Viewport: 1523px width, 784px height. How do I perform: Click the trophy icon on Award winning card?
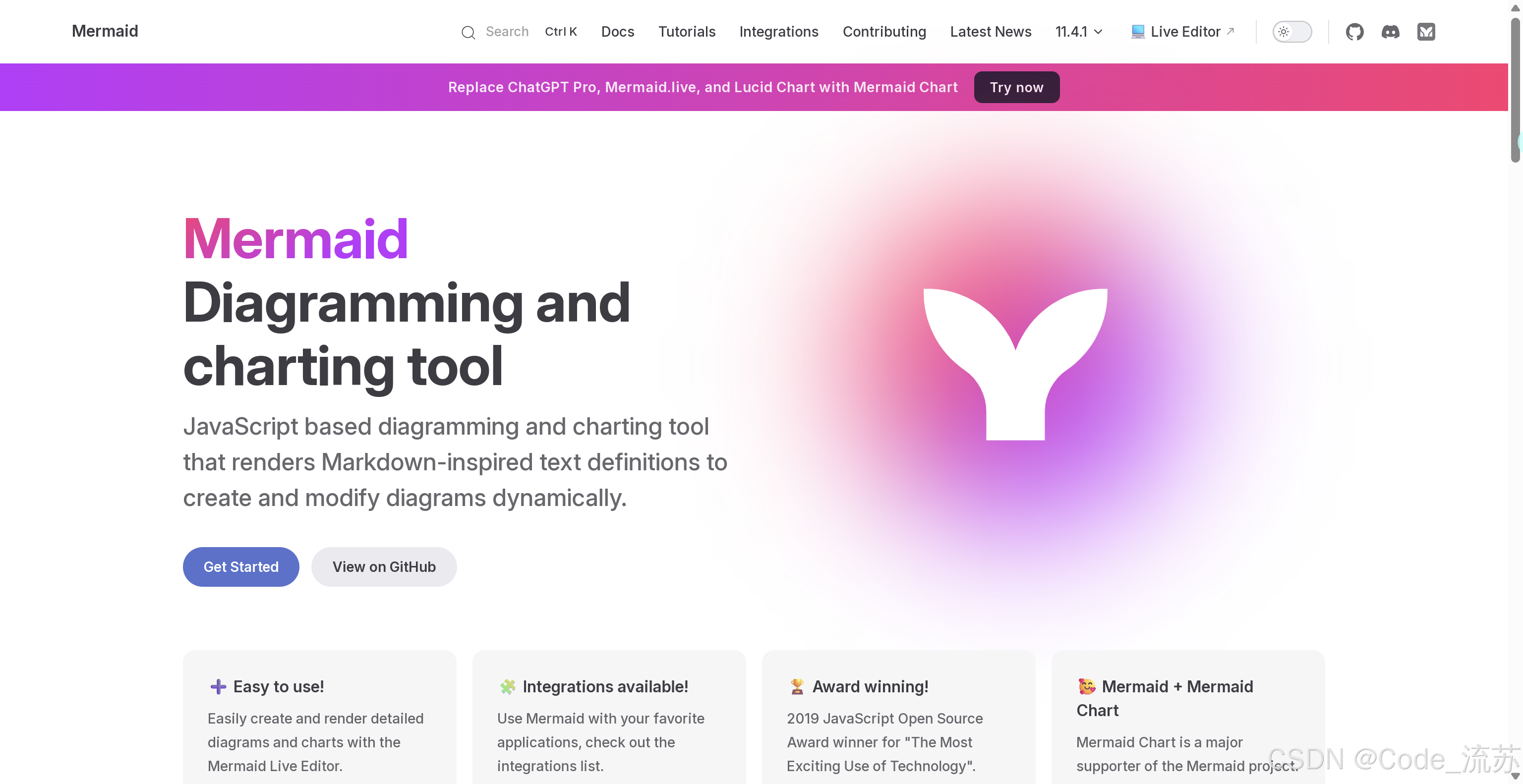point(797,686)
